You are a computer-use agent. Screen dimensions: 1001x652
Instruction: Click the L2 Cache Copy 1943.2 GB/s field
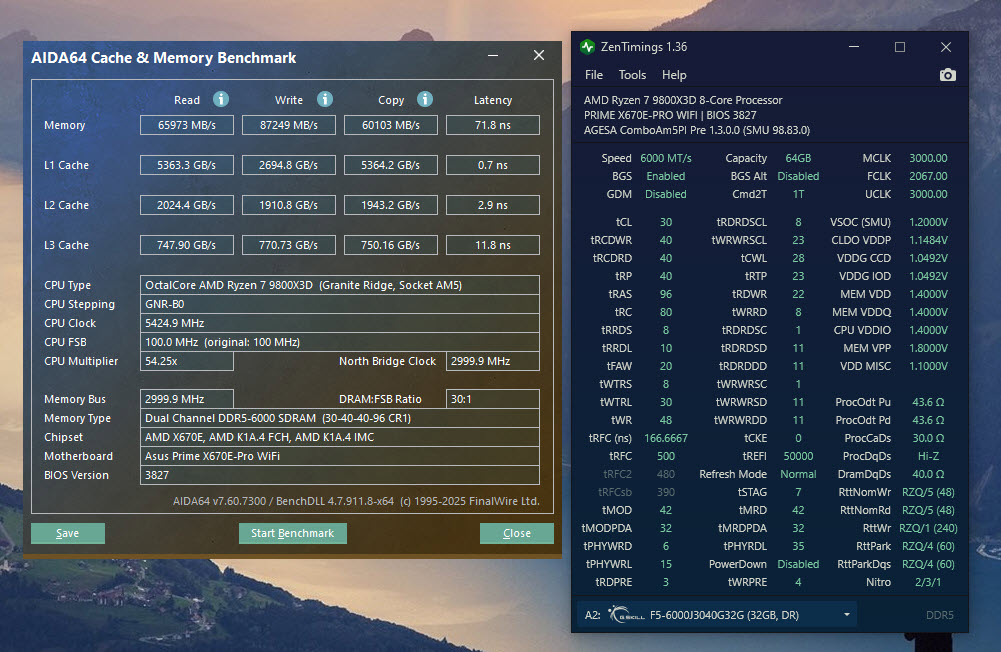(x=391, y=205)
